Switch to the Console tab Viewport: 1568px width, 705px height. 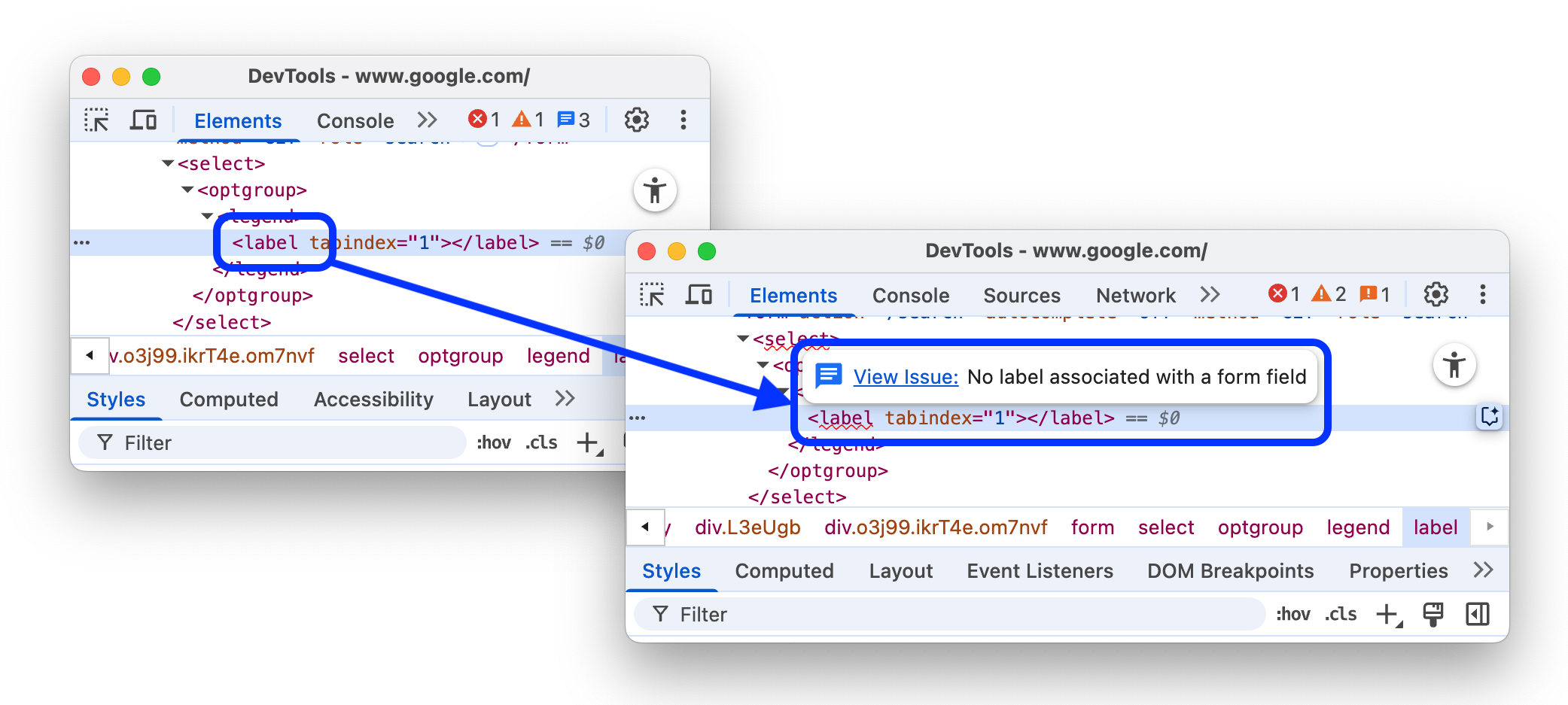(911, 295)
